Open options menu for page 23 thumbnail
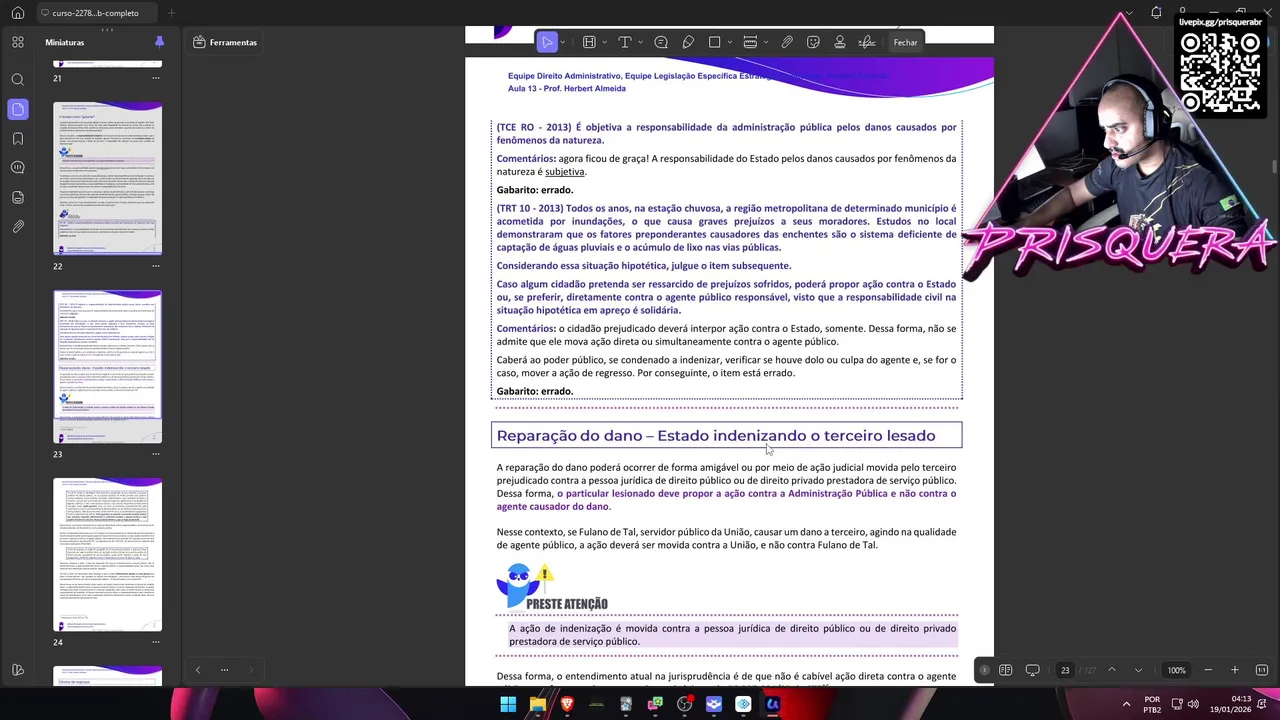Image resolution: width=1280 pixels, height=720 pixels. (156, 454)
